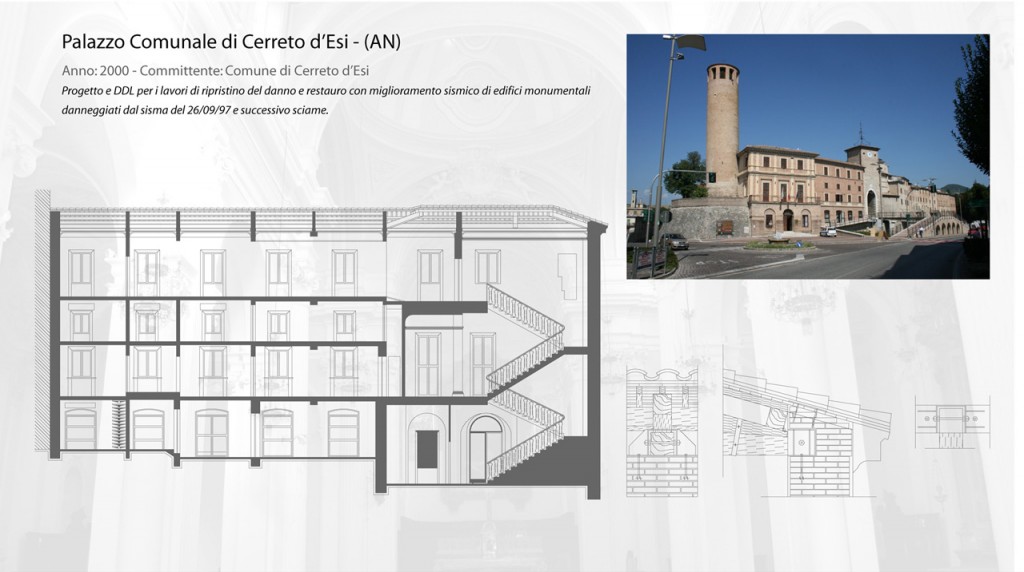Select the masonry wall detail drawing
Viewport: 1024px width, 572px height.
point(662,432)
